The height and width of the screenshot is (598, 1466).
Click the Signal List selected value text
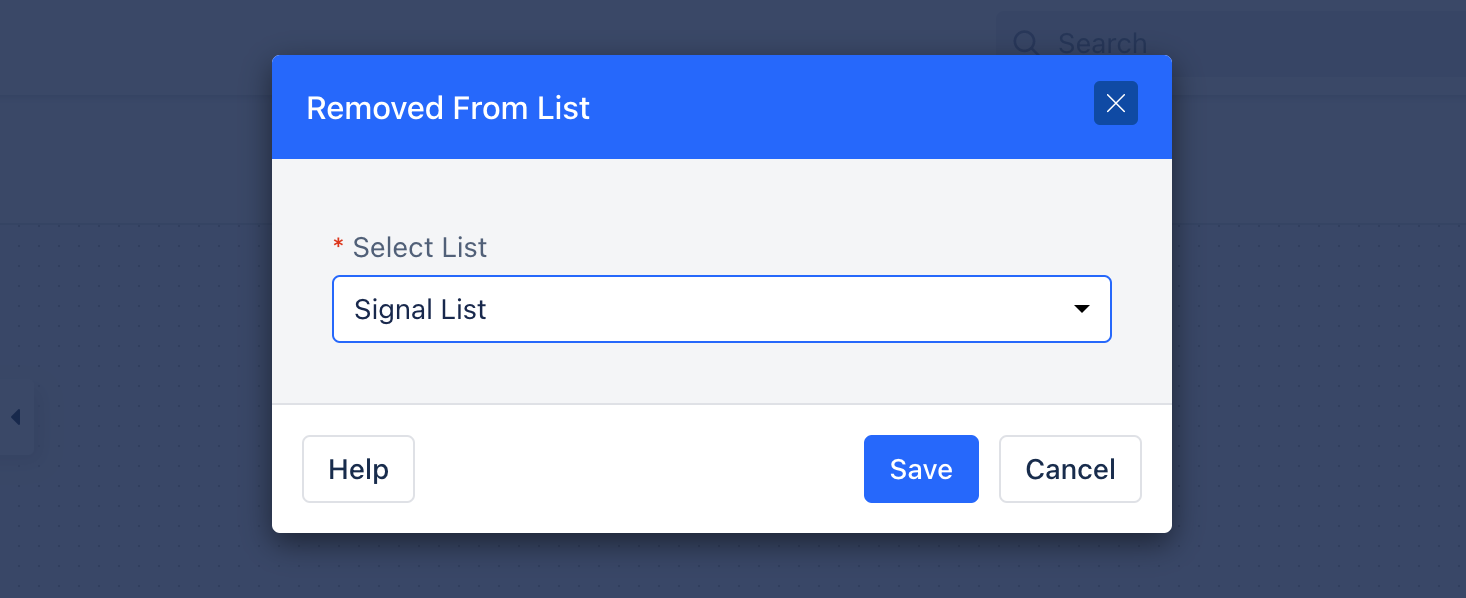(x=420, y=310)
